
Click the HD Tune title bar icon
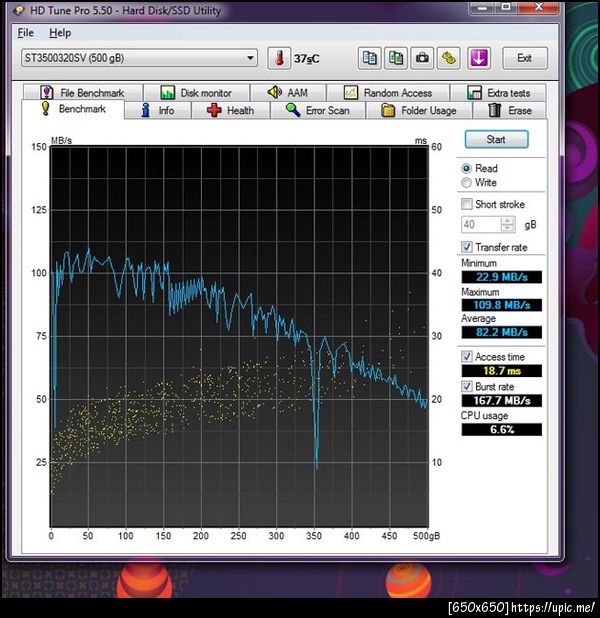[x=18, y=10]
